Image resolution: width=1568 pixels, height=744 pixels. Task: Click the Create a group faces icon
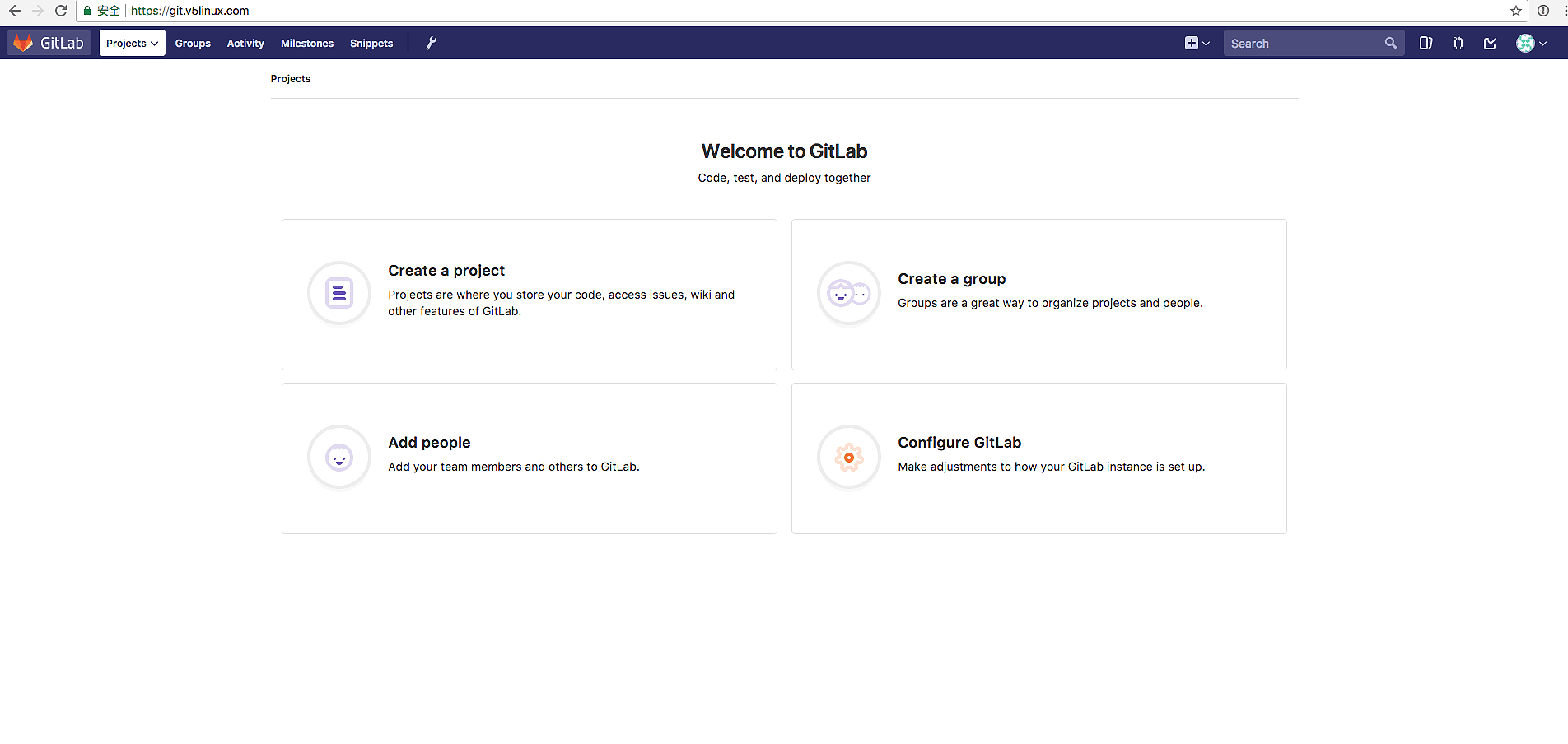pyautogui.click(x=848, y=293)
